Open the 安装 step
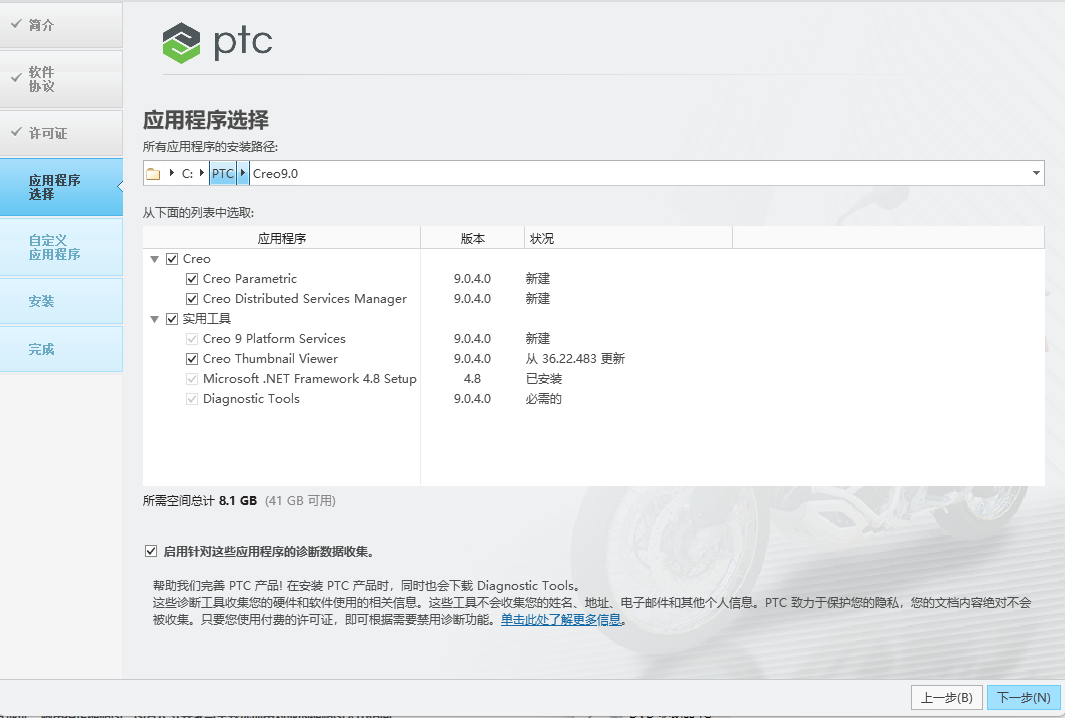1065x718 pixels. (x=61, y=301)
